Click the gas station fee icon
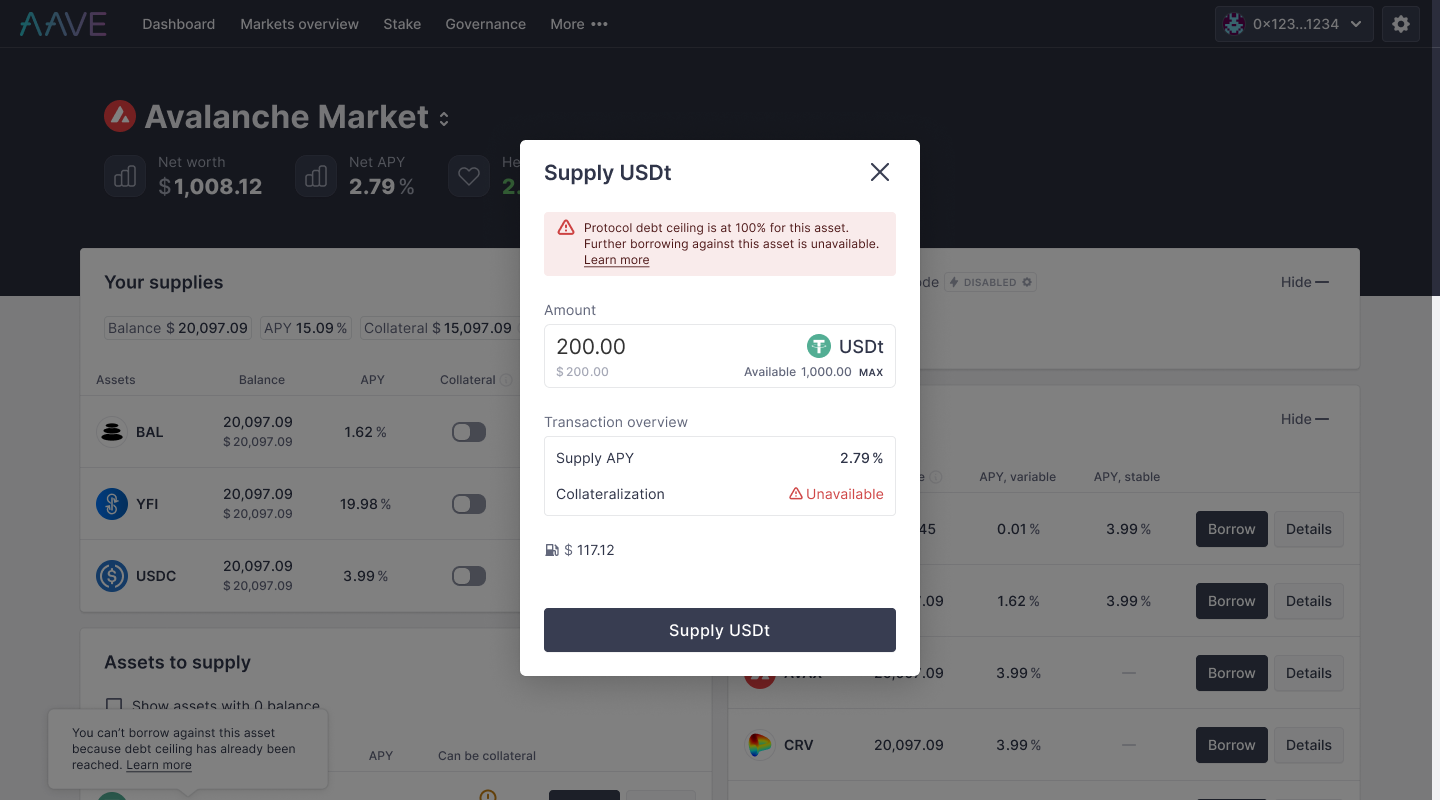 (x=551, y=549)
